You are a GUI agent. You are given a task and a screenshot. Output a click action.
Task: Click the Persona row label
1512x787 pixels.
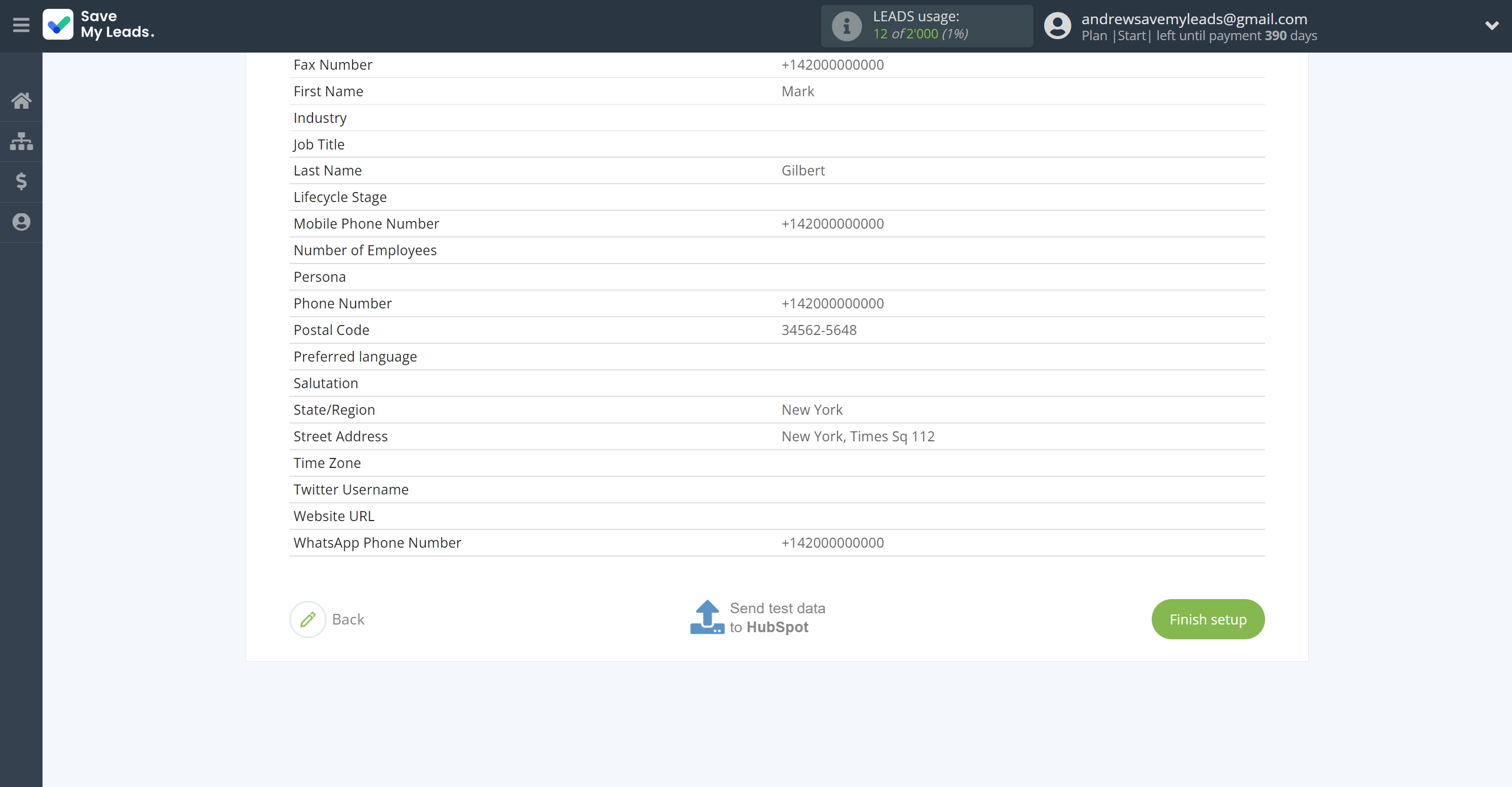(x=320, y=277)
